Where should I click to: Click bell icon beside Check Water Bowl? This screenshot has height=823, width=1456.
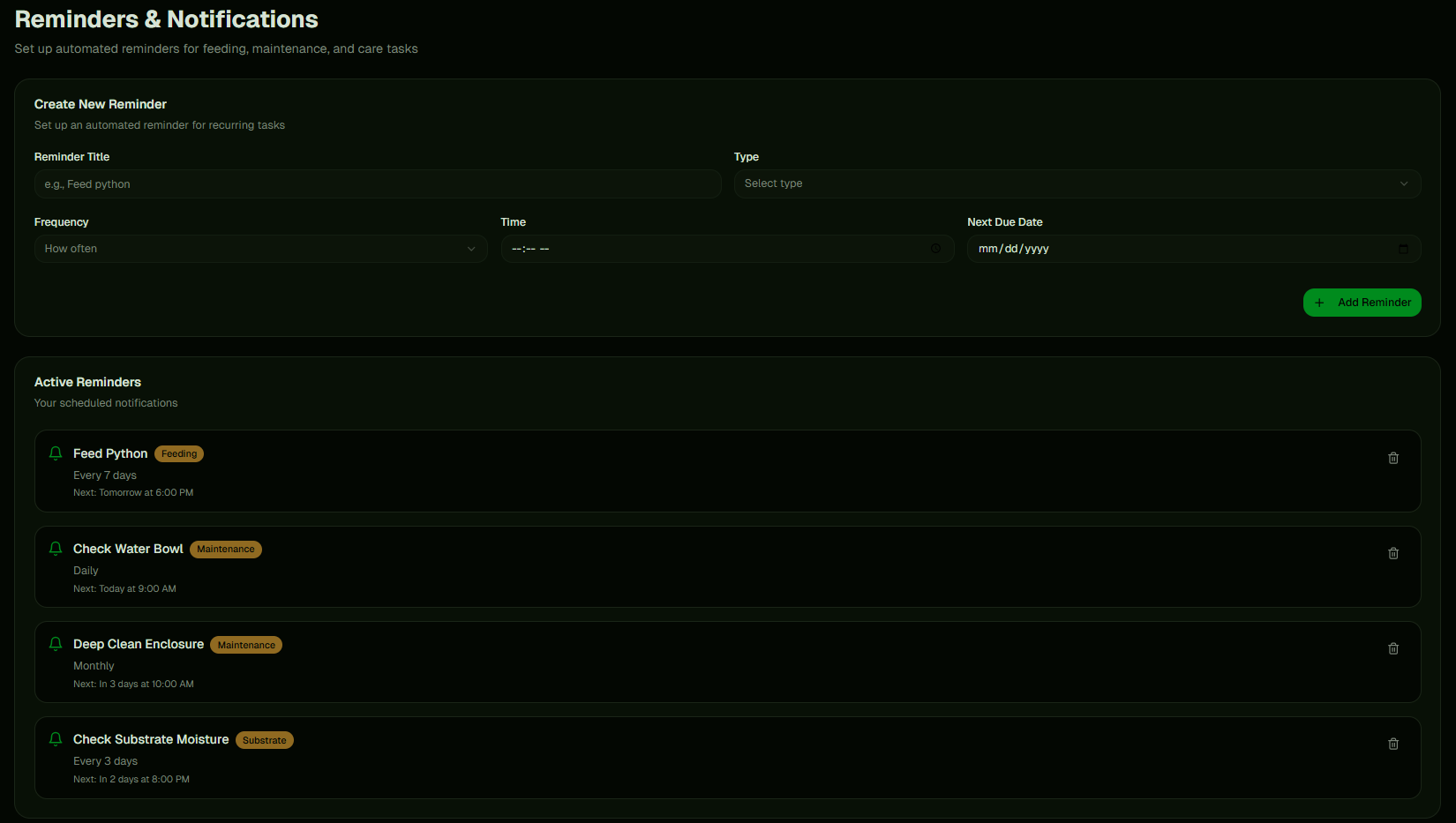click(56, 549)
